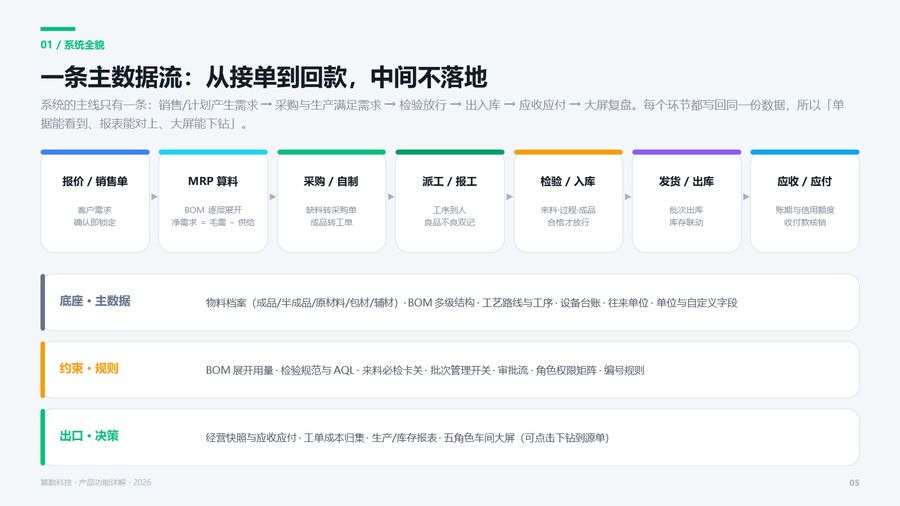This screenshot has height=506, width=900.
Task: Click the subtitle paragraph starting 系统的主线只有一条
Action: 442,114
